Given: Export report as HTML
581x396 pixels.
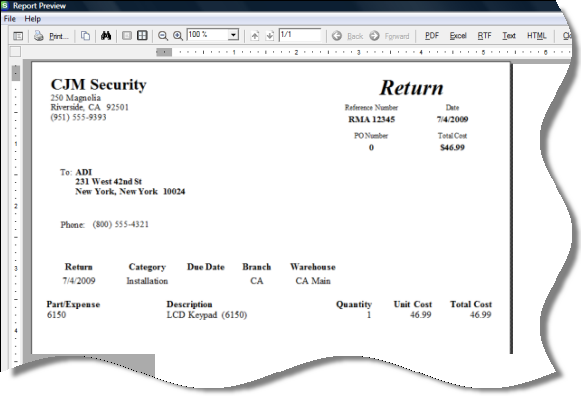Looking at the screenshot, I should (x=537, y=36).
